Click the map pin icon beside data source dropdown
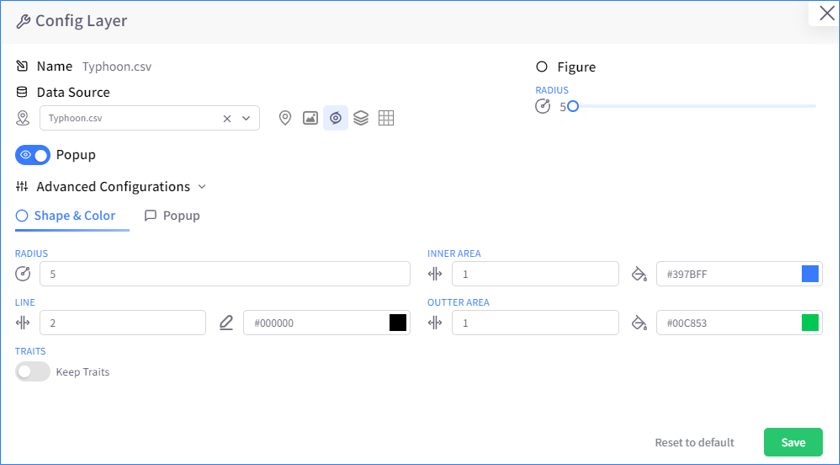This screenshot has height=465, width=840. [22, 118]
